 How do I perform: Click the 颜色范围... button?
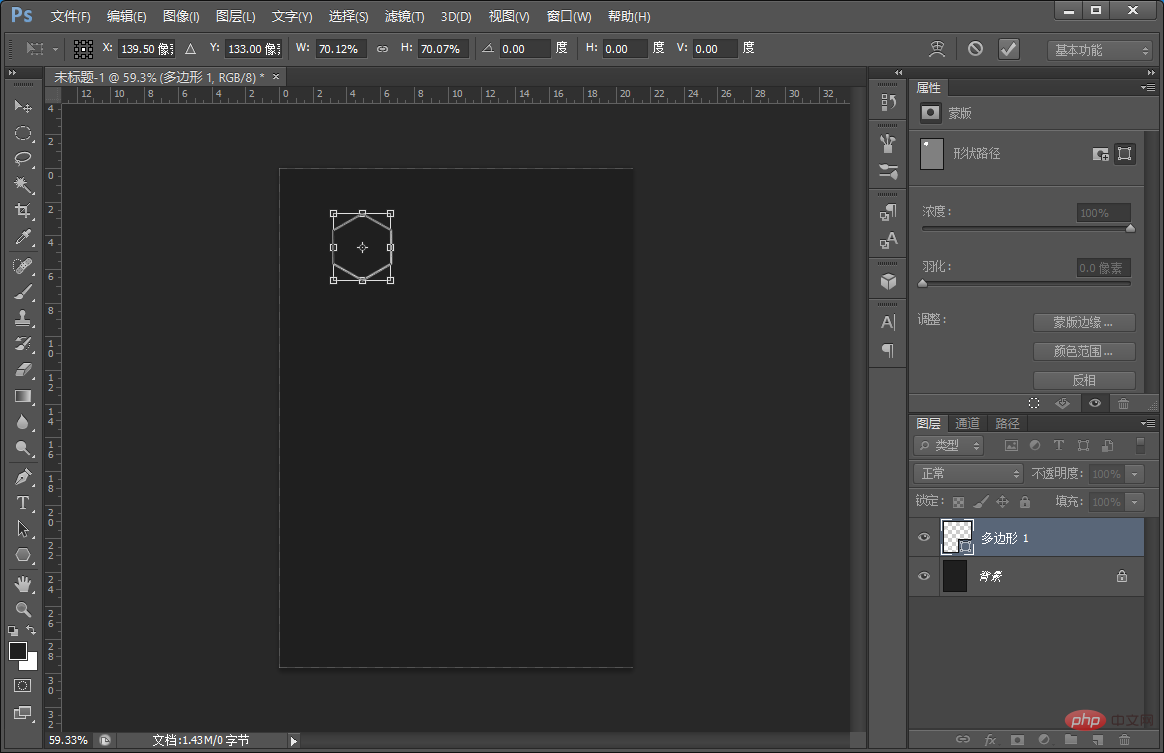coord(1084,351)
